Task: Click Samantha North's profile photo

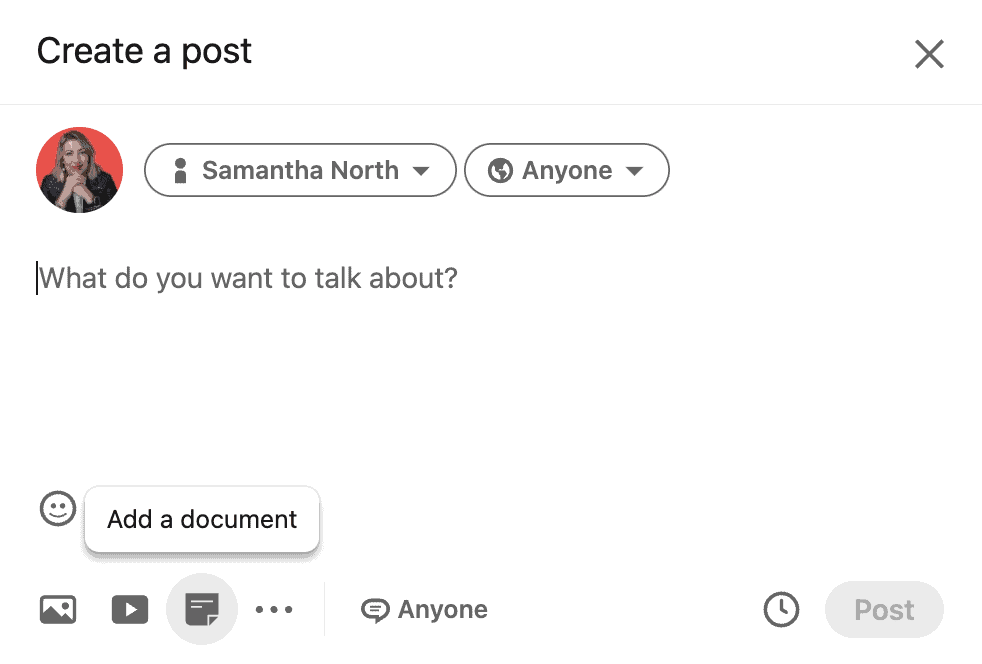Action: tap(80, 170)
